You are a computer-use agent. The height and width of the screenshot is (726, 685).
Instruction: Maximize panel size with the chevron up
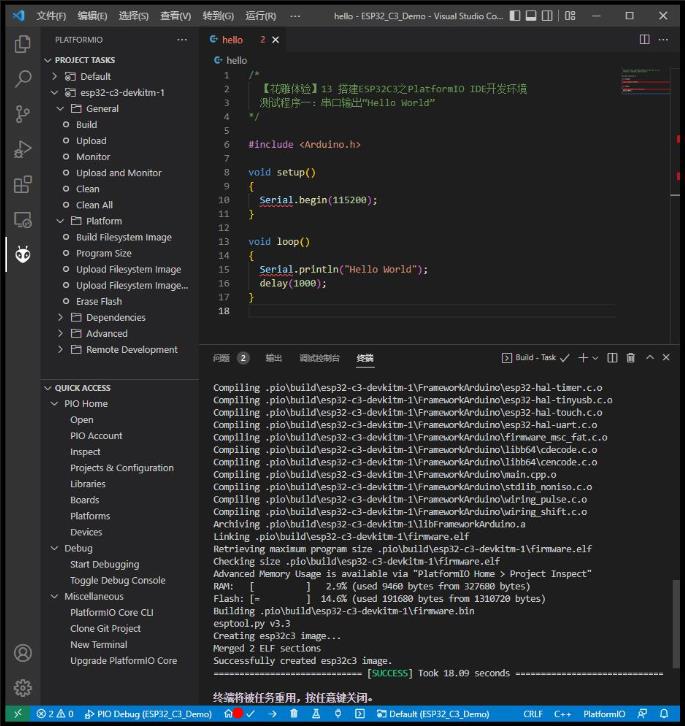pos(650,357)
